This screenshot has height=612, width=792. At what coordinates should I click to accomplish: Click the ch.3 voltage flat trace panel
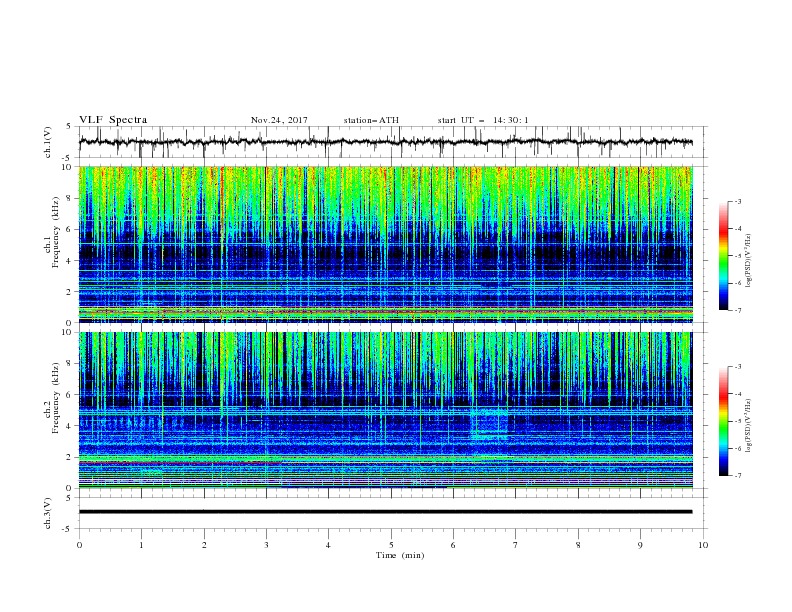pyautogui.click(x=393, y=513)
